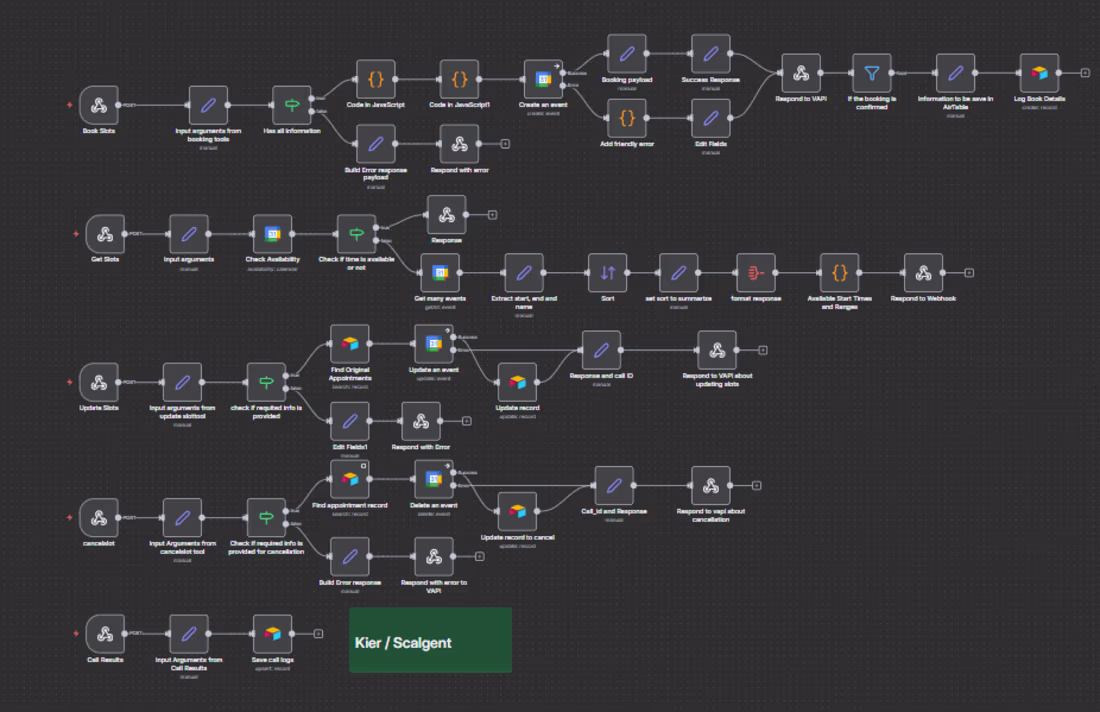
Task: Select the 'Respond with error' node
Action: (x=460, y=144)
